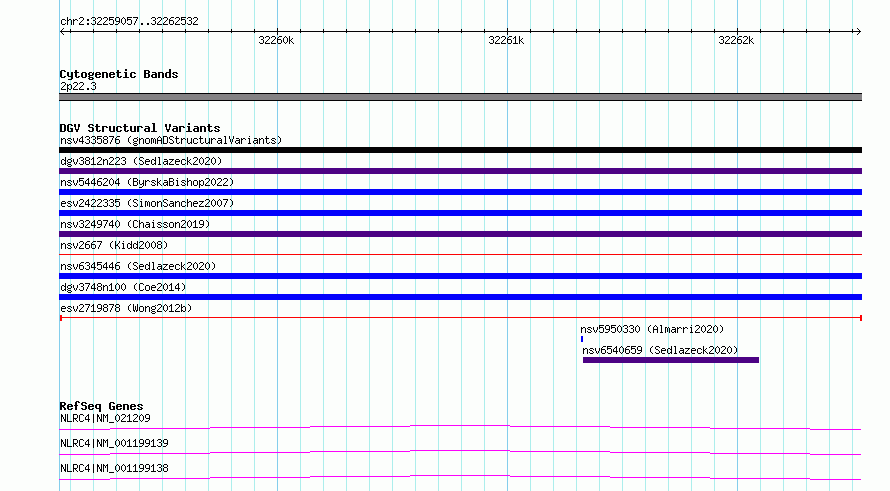This screenshot has height=491, width=890.
Task: Click the ruler's right arrowhead
Action: [x=858, y=31]
